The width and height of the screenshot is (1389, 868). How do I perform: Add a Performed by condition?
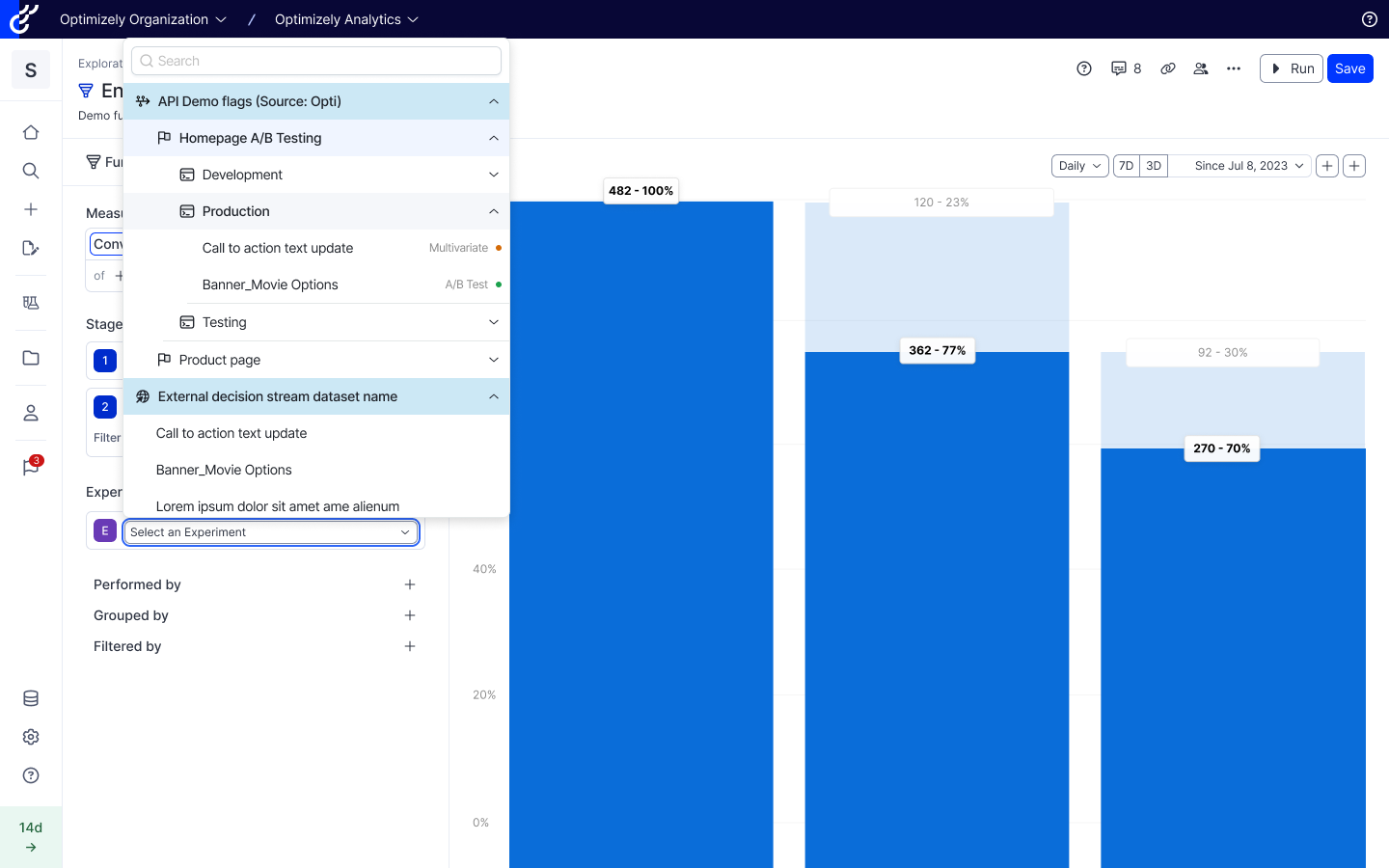coord(410,584)
